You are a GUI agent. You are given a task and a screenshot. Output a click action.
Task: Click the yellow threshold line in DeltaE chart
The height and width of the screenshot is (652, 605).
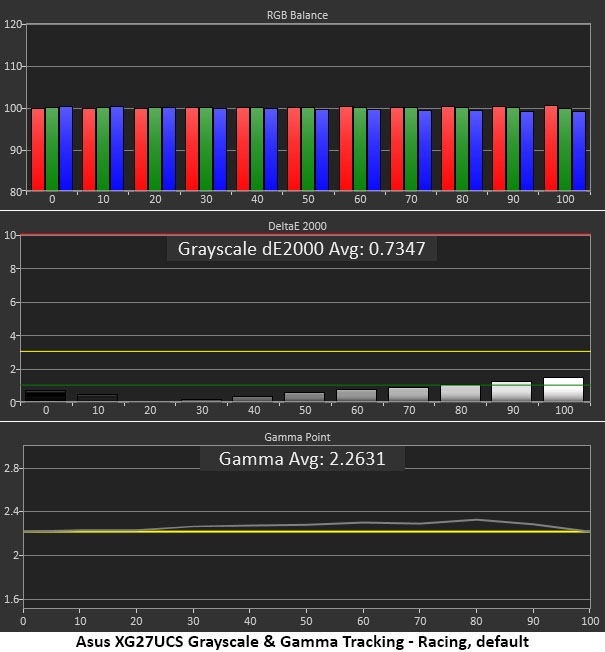coord(306,352)
